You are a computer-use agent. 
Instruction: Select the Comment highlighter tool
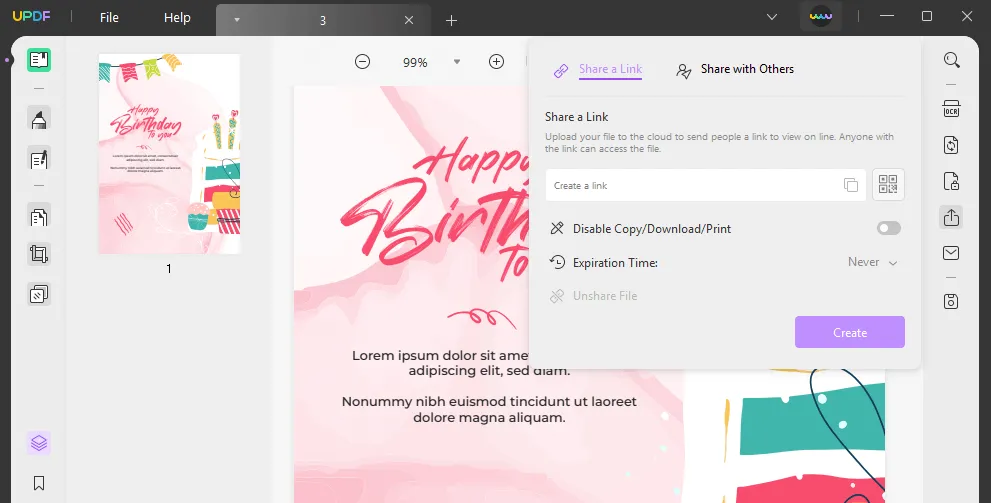point(39,121)
